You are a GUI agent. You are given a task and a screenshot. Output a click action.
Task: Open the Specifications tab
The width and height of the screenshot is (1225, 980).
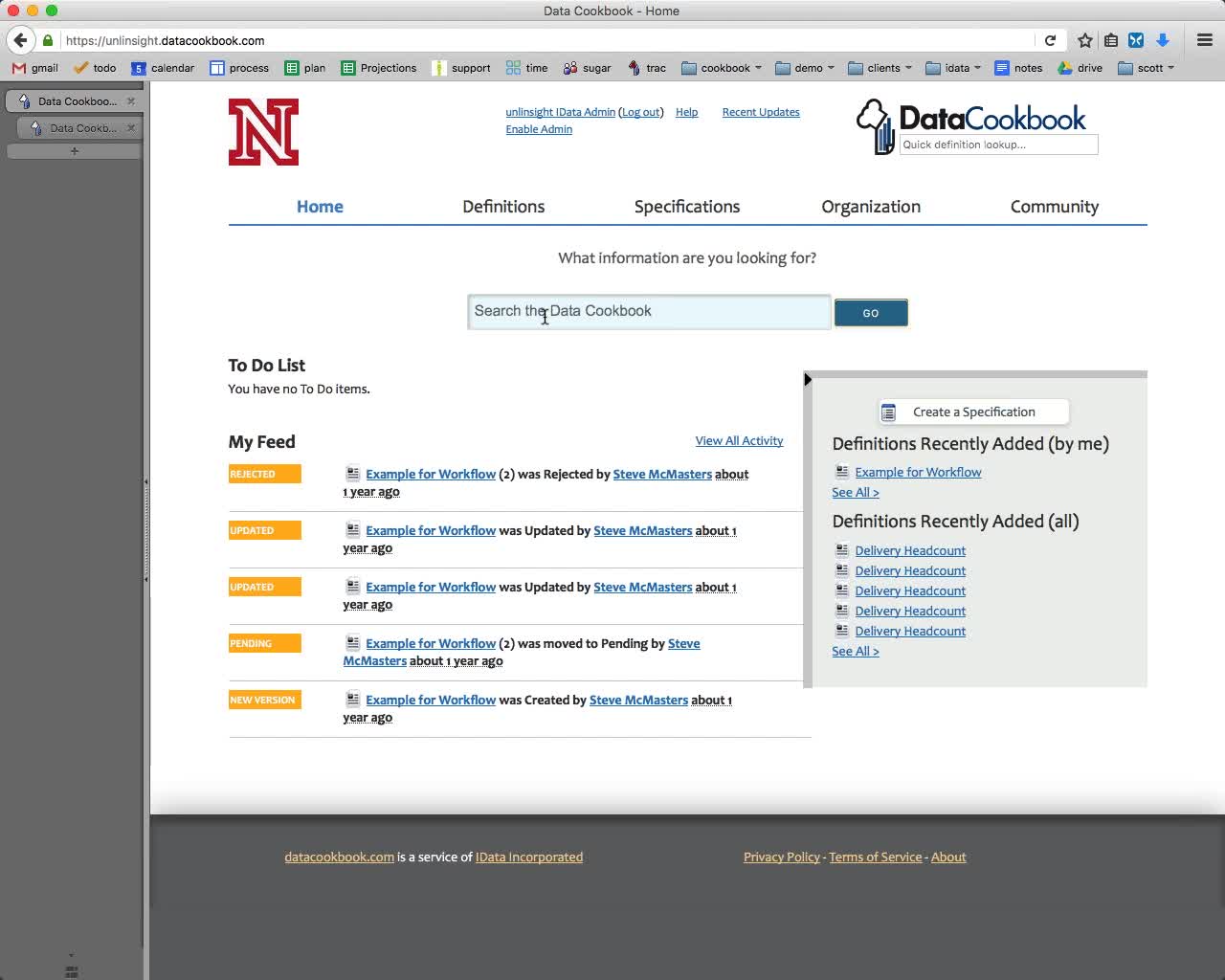(x=687, y=207)
